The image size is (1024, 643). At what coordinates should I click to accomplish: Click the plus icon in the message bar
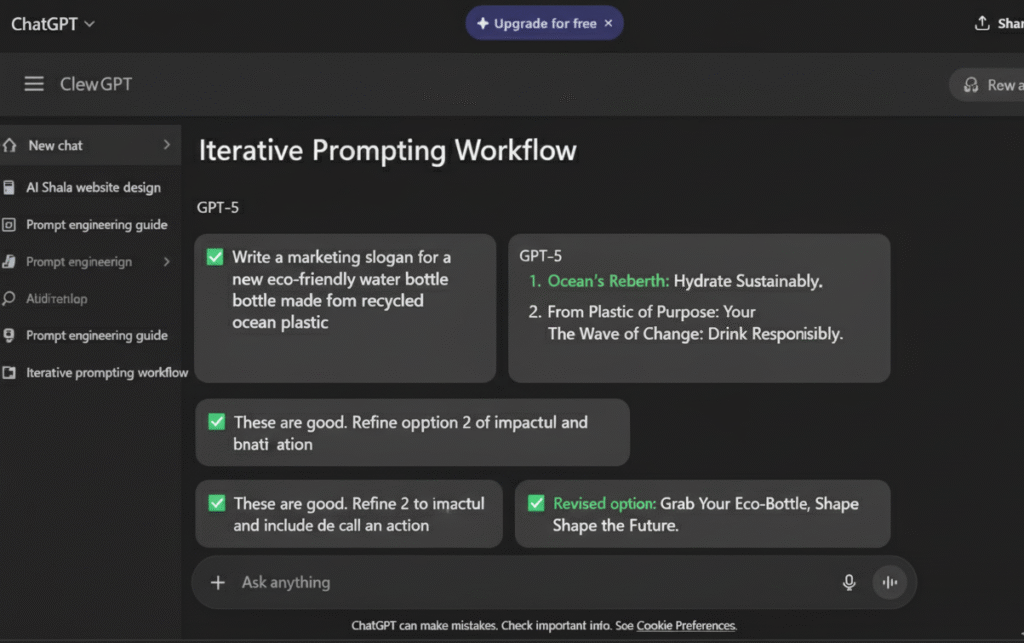pos(218,582)
